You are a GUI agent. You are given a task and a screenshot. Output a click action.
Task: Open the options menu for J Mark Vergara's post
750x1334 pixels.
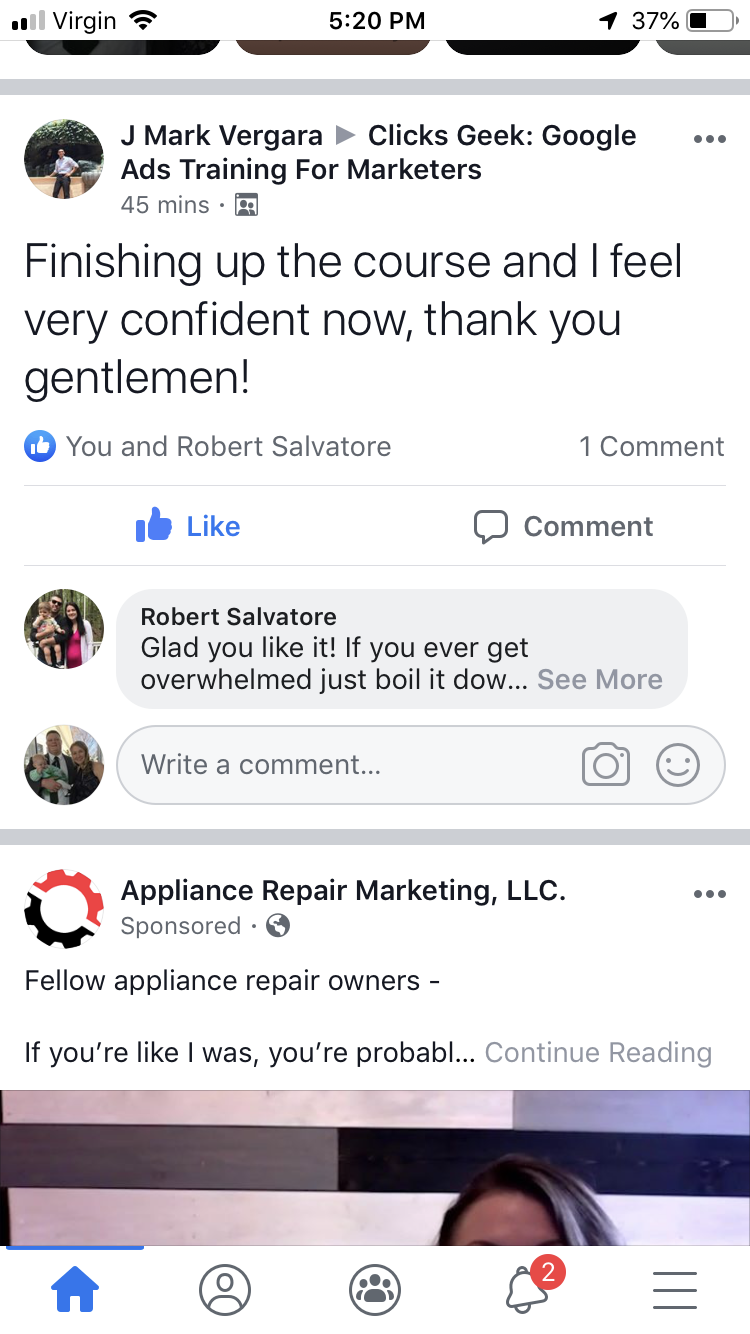pyautogui.click(x=710, y=139)
